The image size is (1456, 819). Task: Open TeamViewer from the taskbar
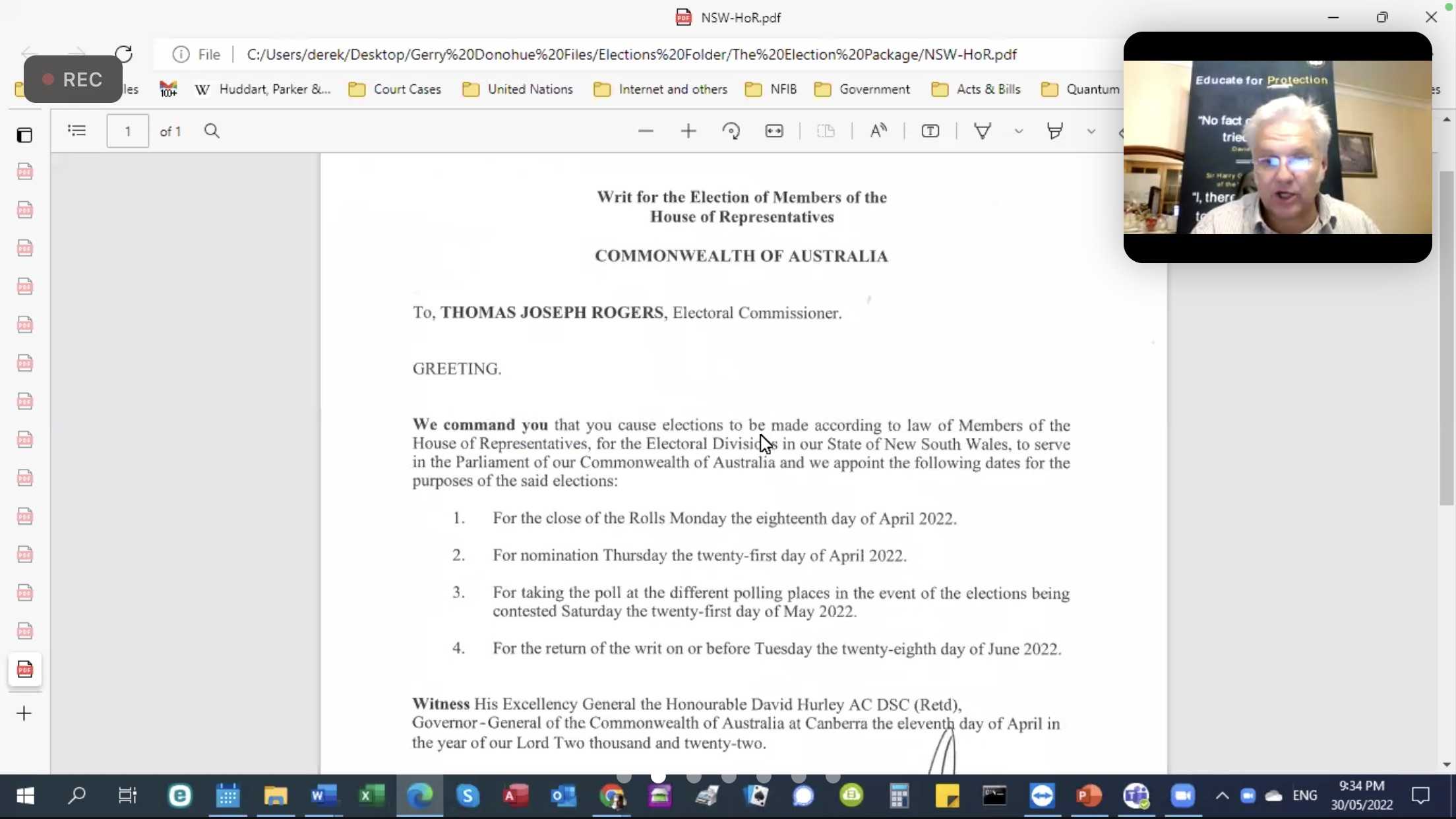click(1043, 797)
